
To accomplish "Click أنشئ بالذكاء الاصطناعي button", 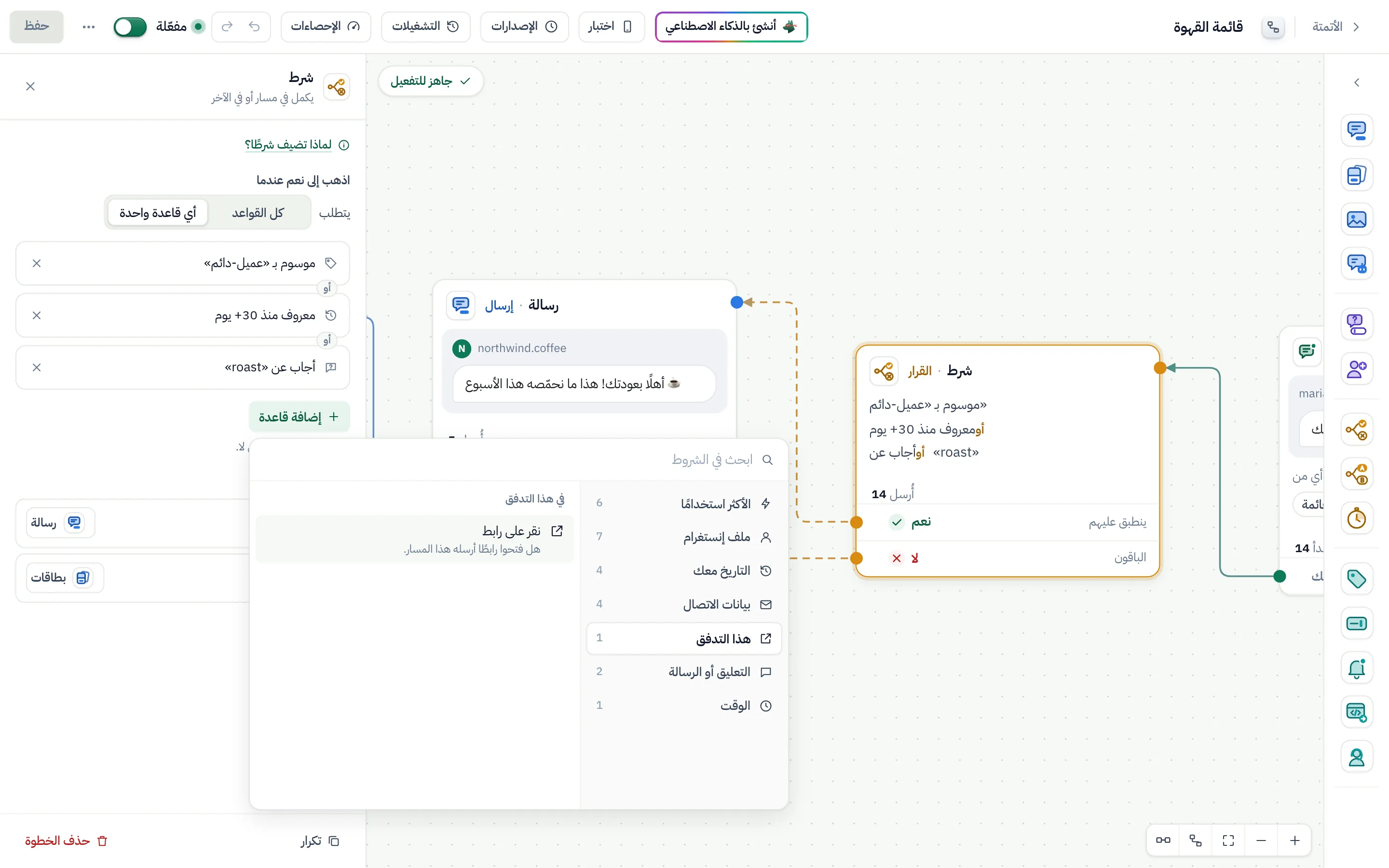I will [731, 27].
